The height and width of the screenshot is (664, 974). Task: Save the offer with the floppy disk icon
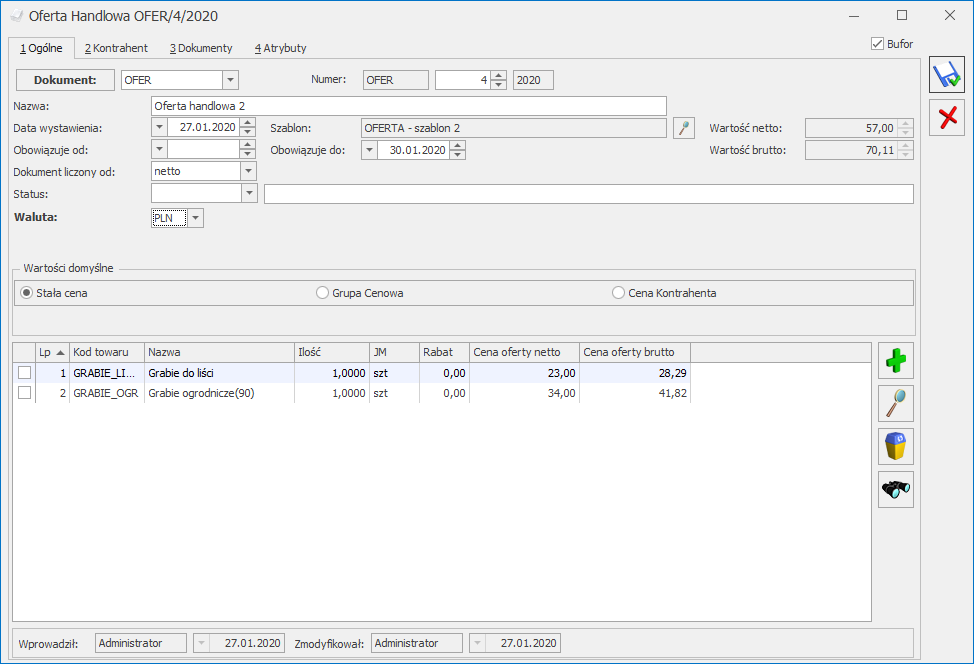(946, 76)
